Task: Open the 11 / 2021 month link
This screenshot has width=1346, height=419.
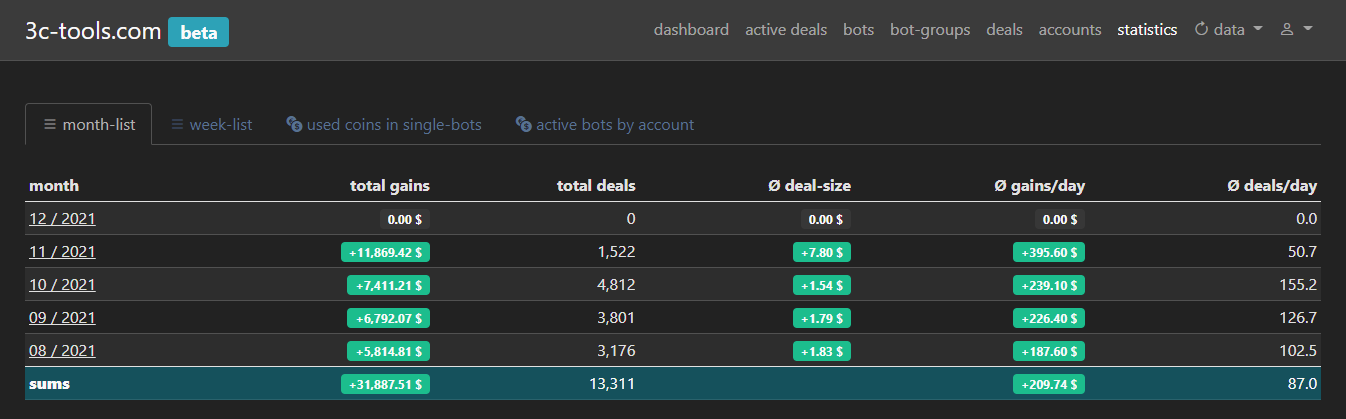Action: (62, 252)
